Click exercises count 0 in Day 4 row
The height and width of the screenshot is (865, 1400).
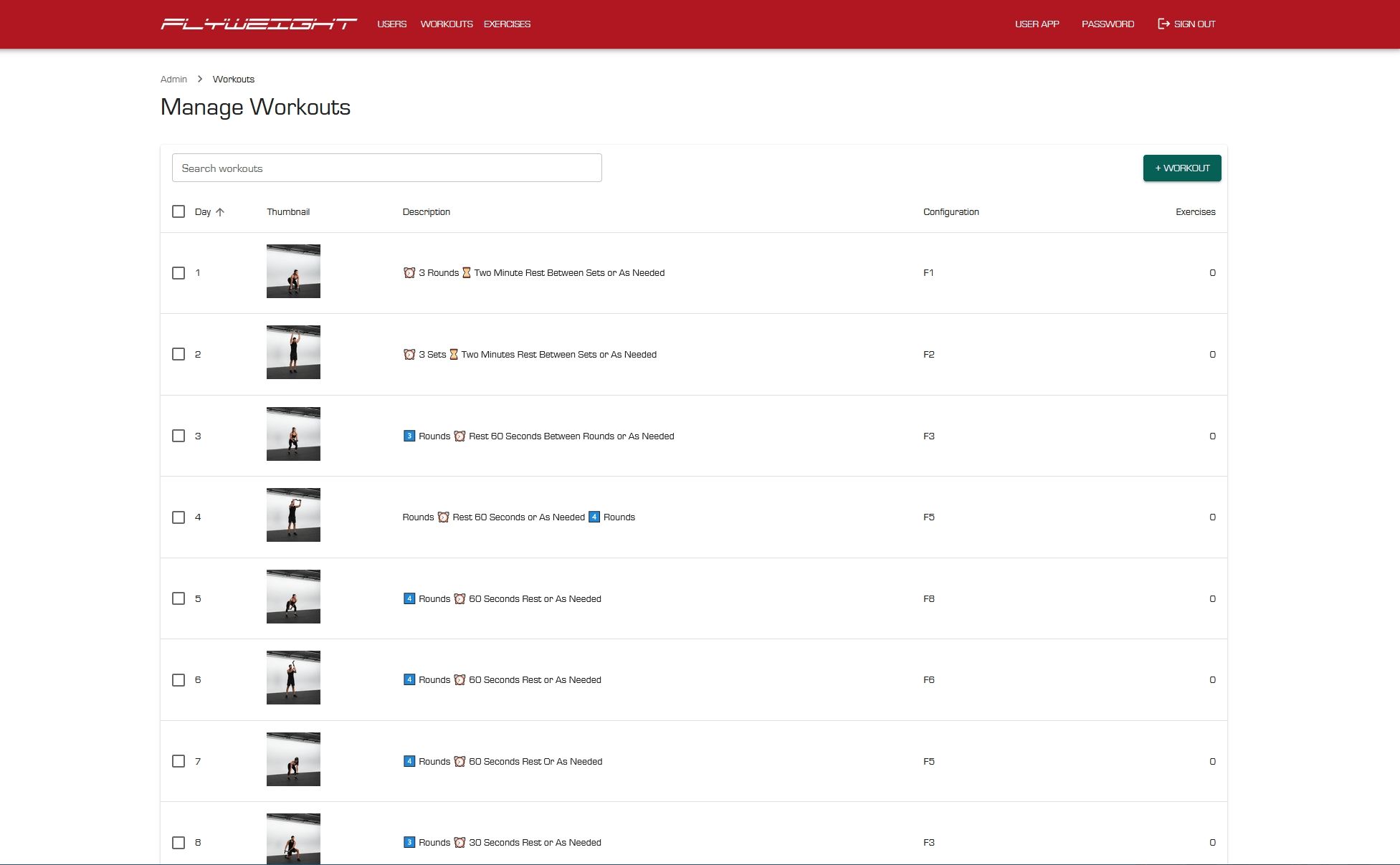pyautogui.click(x=1212, y=517)
